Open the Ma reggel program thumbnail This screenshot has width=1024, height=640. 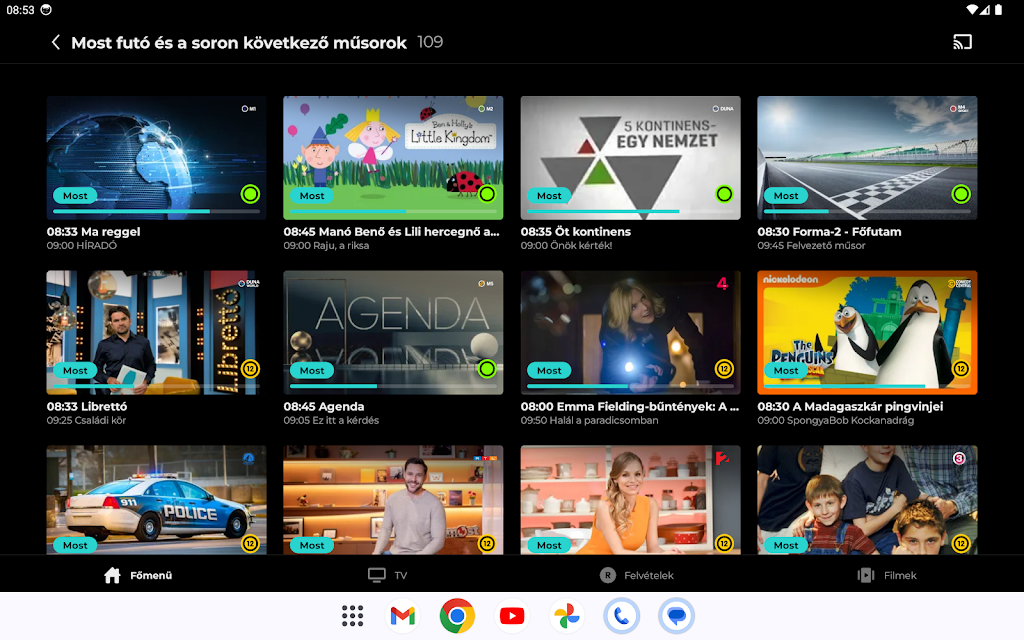click(x=156, y=150)
